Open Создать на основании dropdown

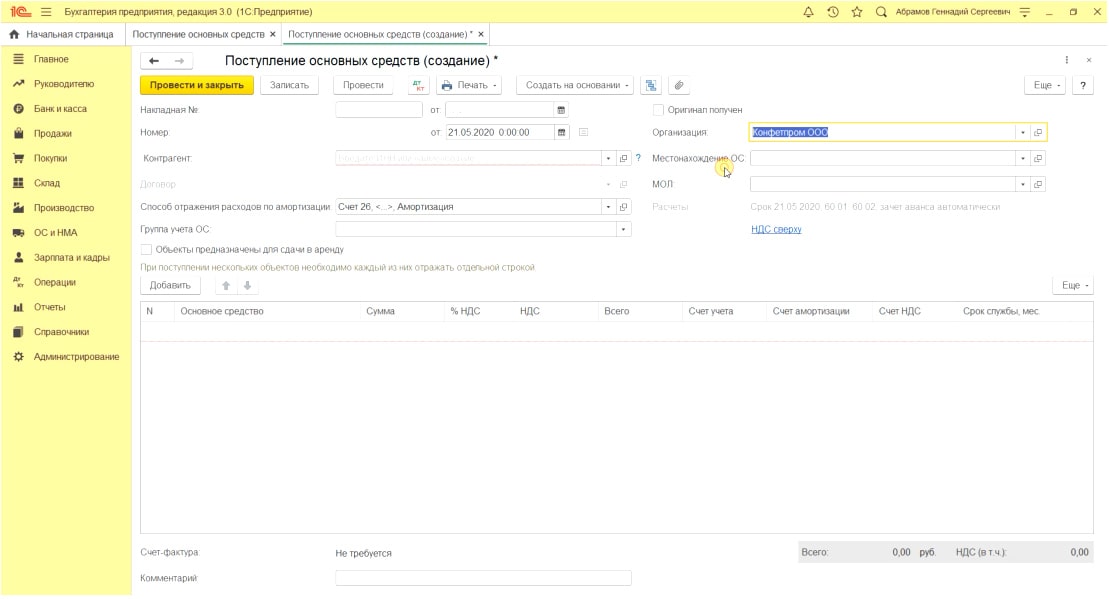(575, 86)
